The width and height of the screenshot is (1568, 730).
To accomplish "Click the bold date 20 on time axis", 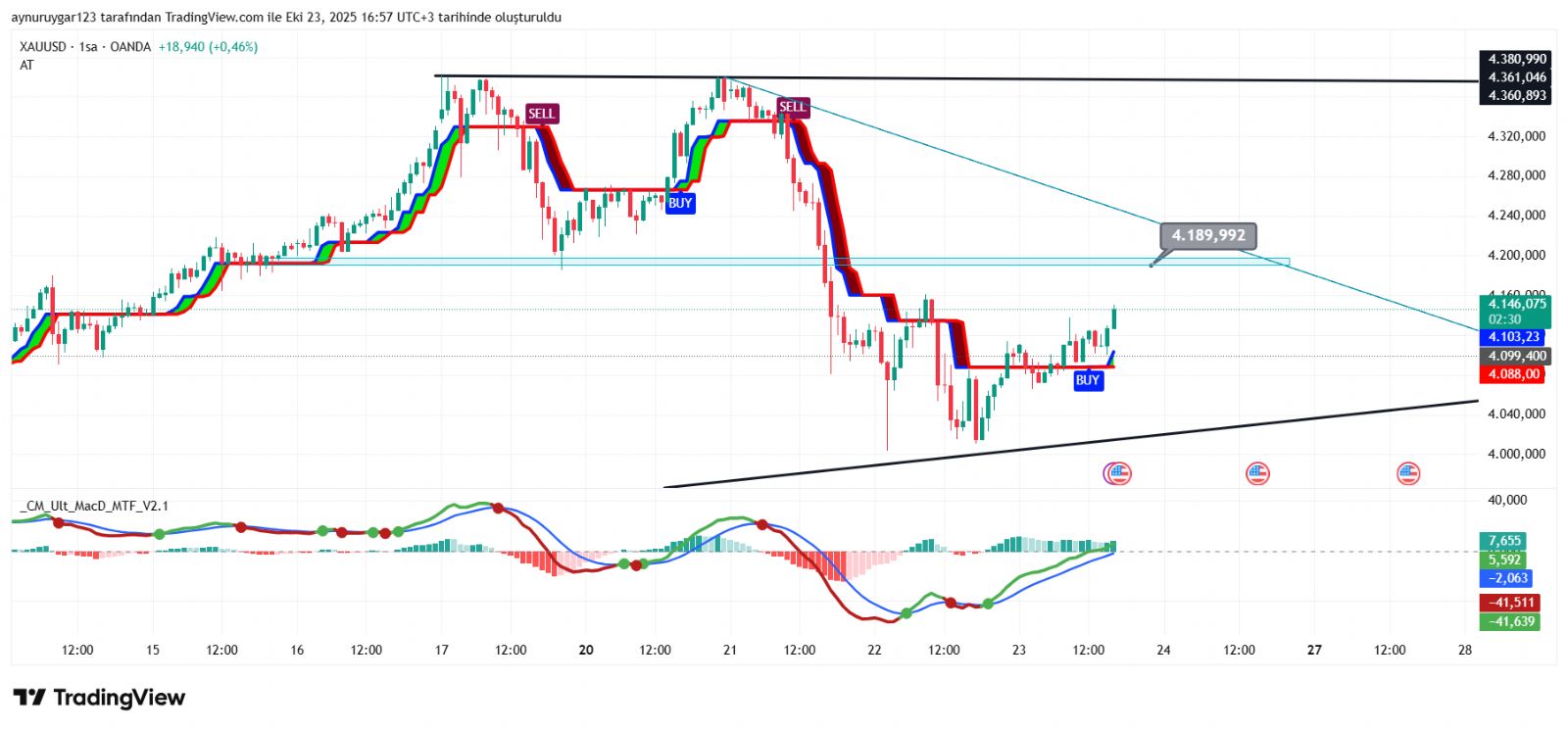I will point(586,650).
